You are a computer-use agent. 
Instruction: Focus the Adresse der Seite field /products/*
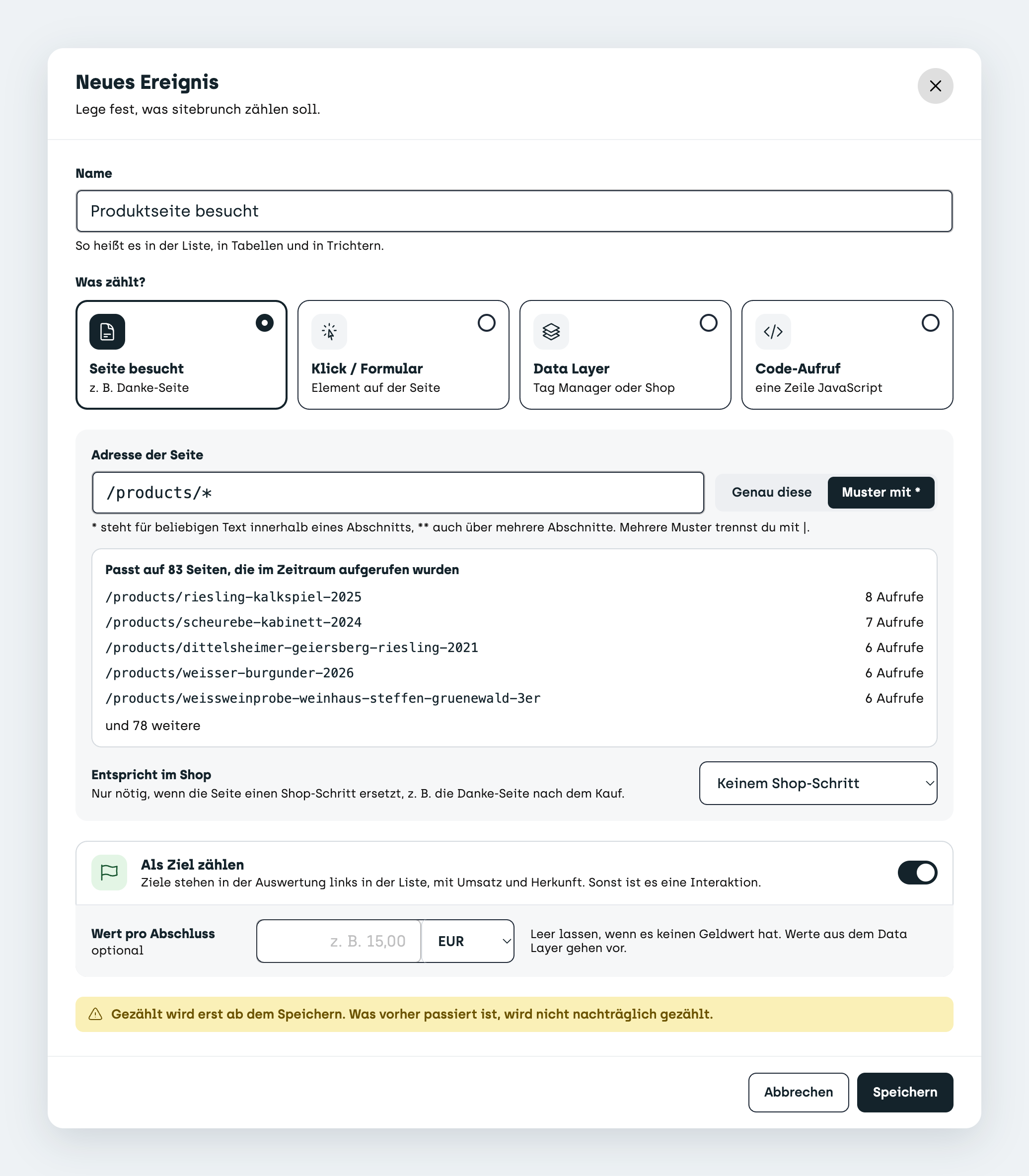pyautogui.click(x=398, y=493)
